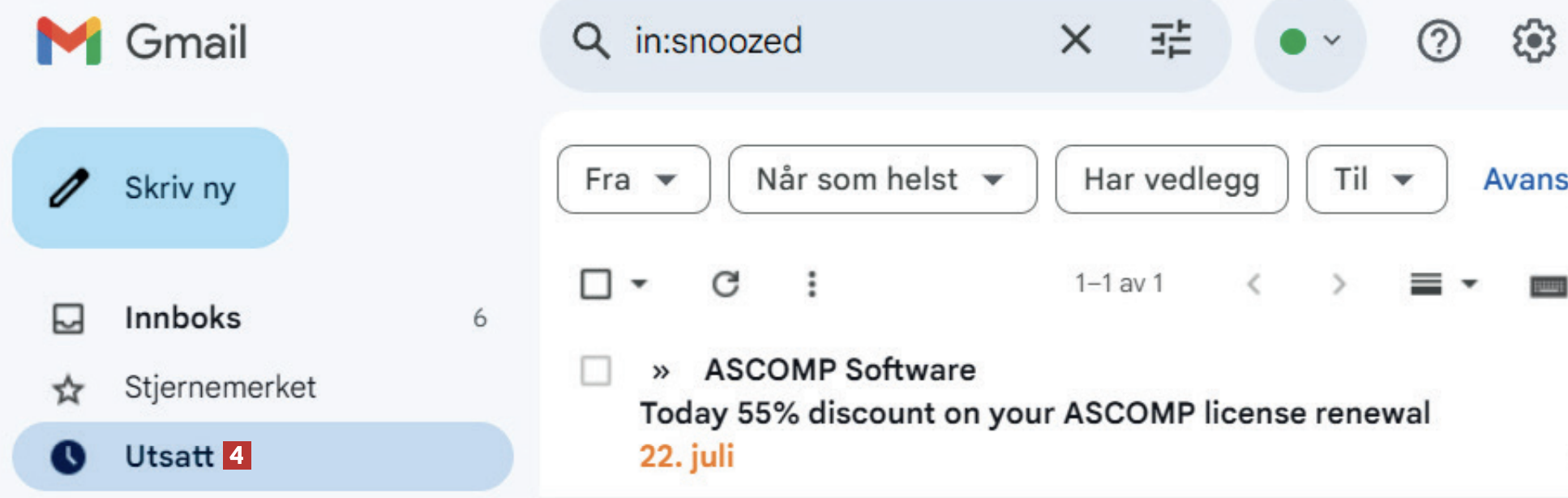
Task: Open the Innboks folder
Action: [x=182, y=318]
